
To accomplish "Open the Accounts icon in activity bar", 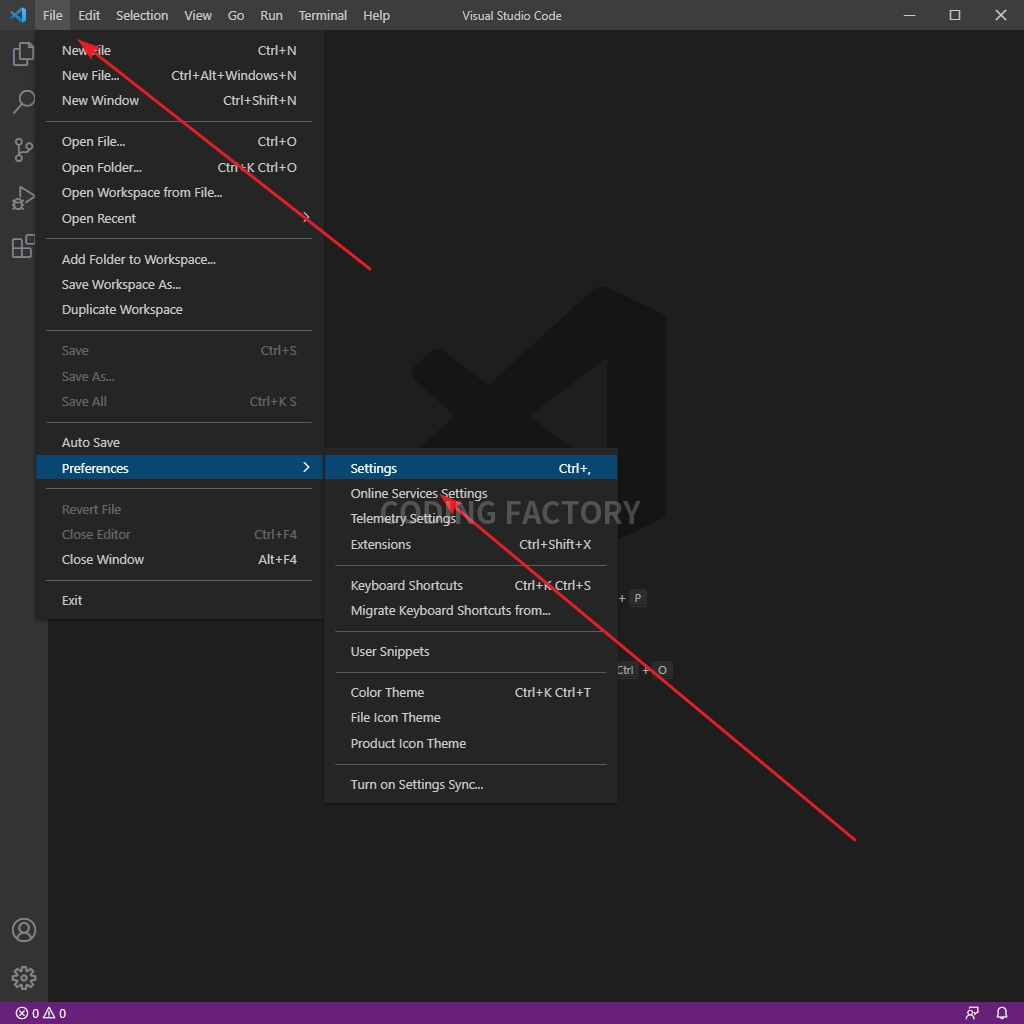I will (x=24, y=930).
